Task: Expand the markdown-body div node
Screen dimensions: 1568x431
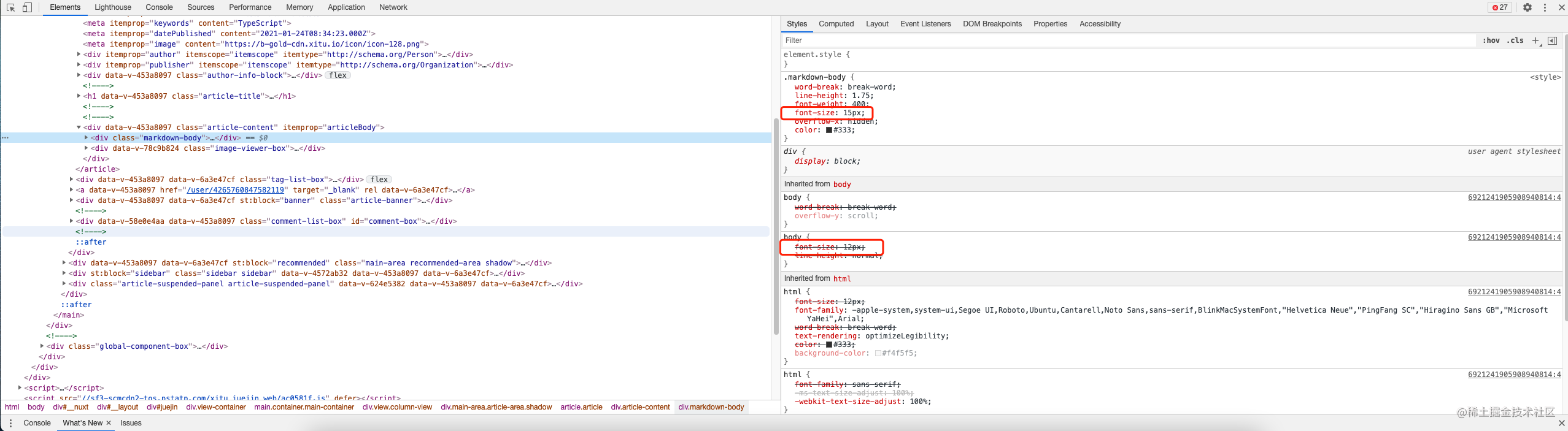Action: click(x=86, y=138)
